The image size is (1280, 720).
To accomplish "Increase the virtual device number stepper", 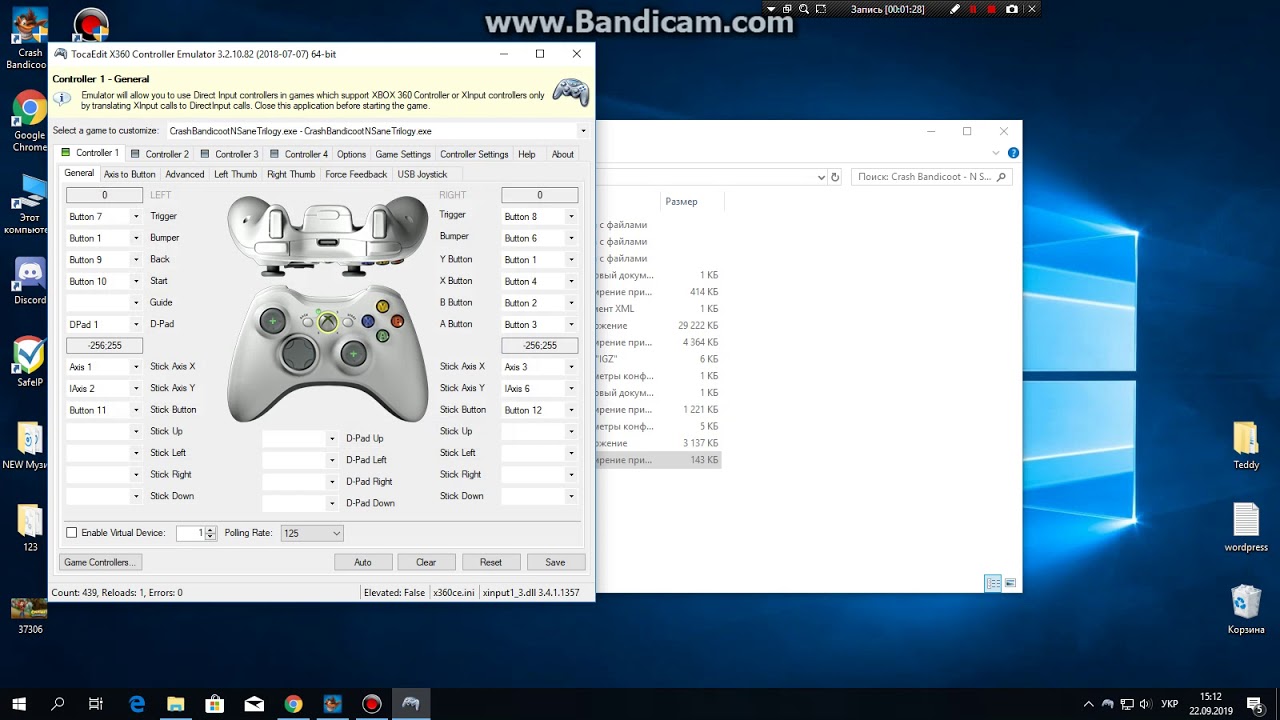I will [210, 530].
